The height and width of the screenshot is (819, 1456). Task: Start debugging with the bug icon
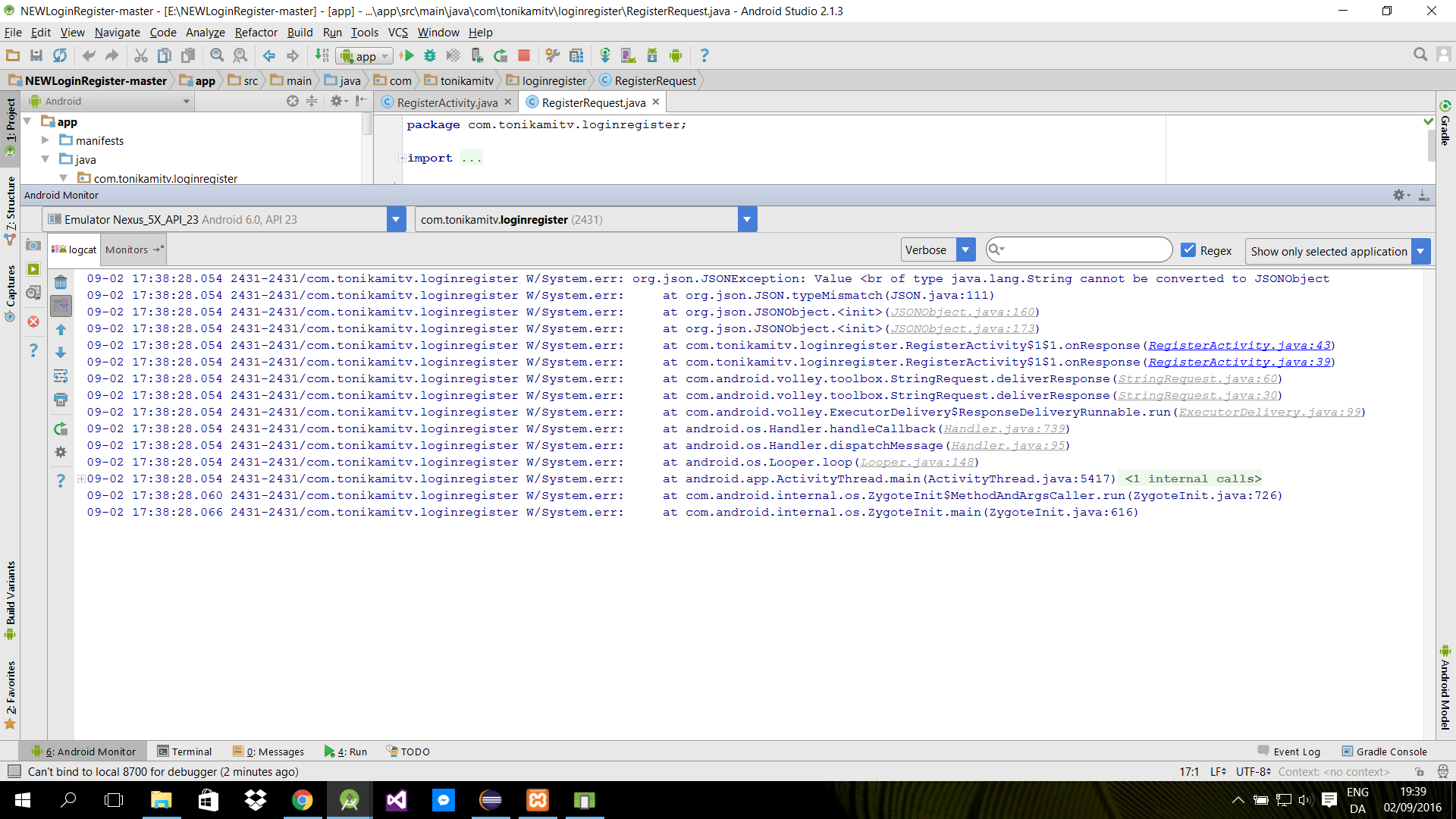430,55
